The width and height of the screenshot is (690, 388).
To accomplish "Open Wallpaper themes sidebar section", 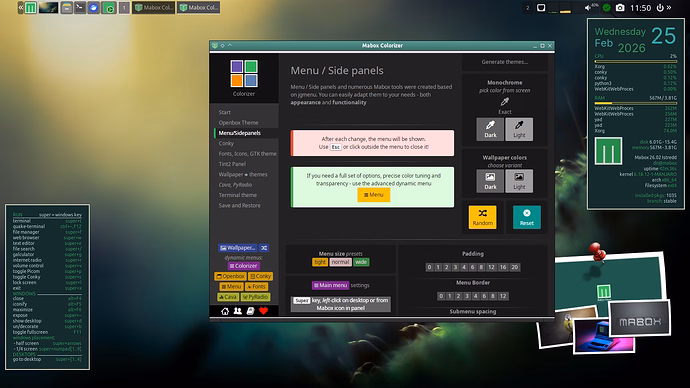I will tap(243, 175).
